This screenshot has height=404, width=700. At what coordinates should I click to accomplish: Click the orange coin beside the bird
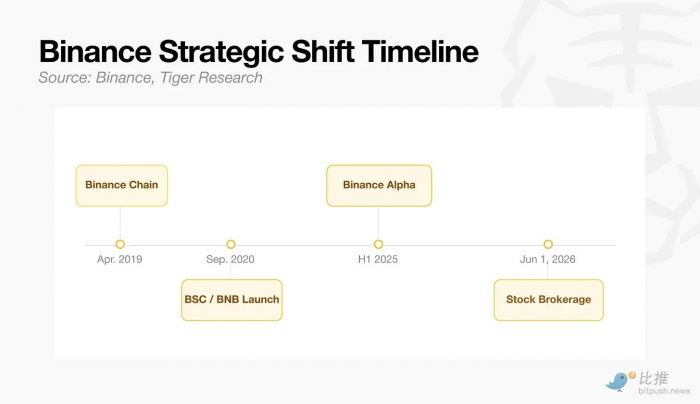click(x=632, y=375)
